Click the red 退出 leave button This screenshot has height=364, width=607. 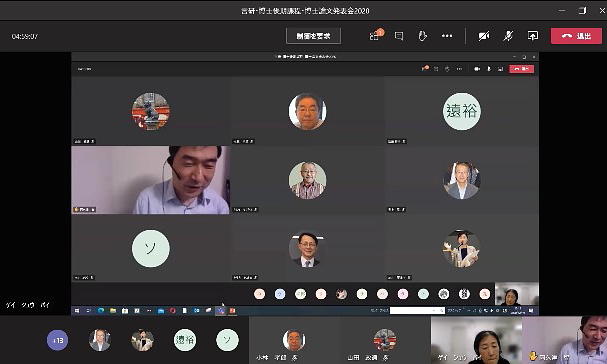[576, 36]
